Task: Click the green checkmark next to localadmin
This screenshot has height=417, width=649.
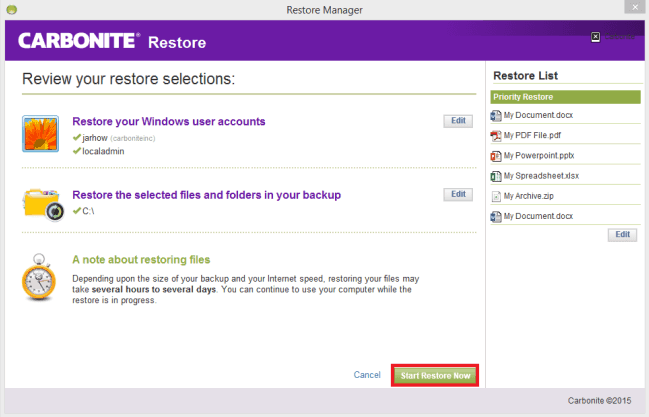Action: coord(77,151)
